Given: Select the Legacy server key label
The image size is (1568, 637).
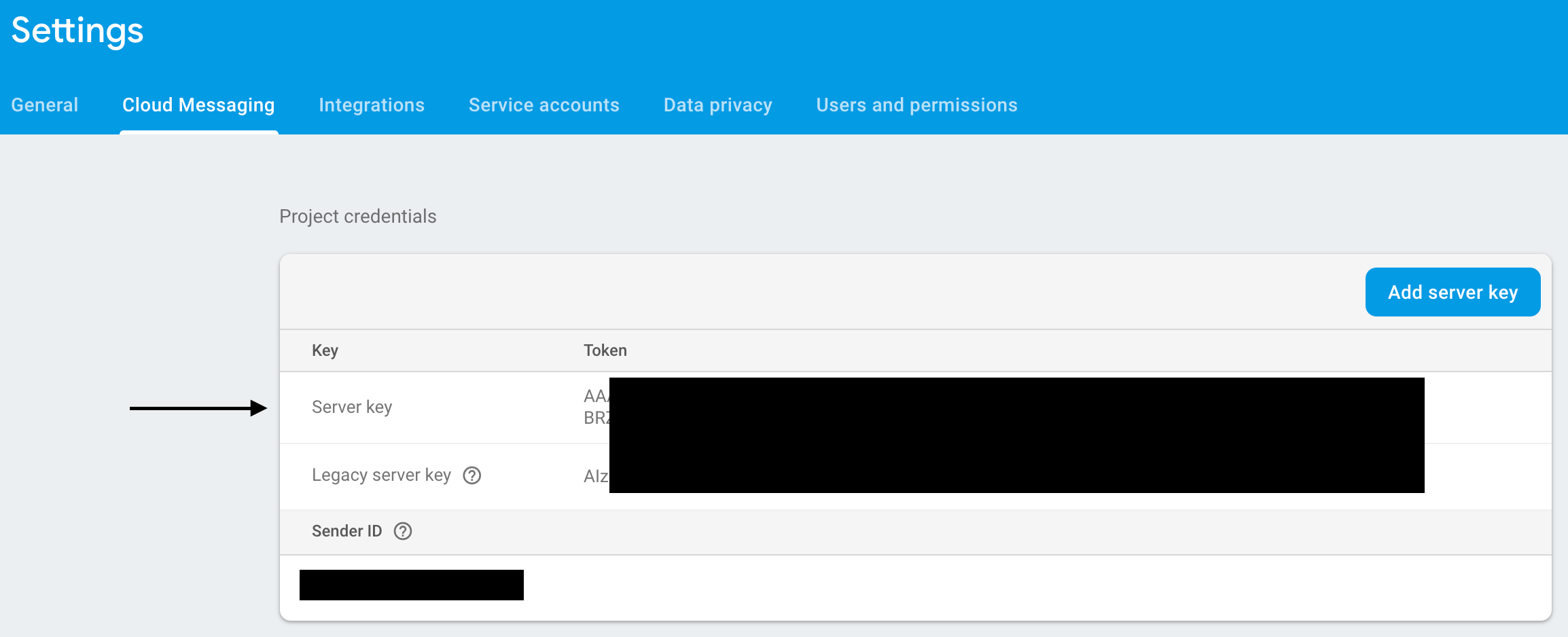Looking at the screenshot, I should click(x=381, y=475).
